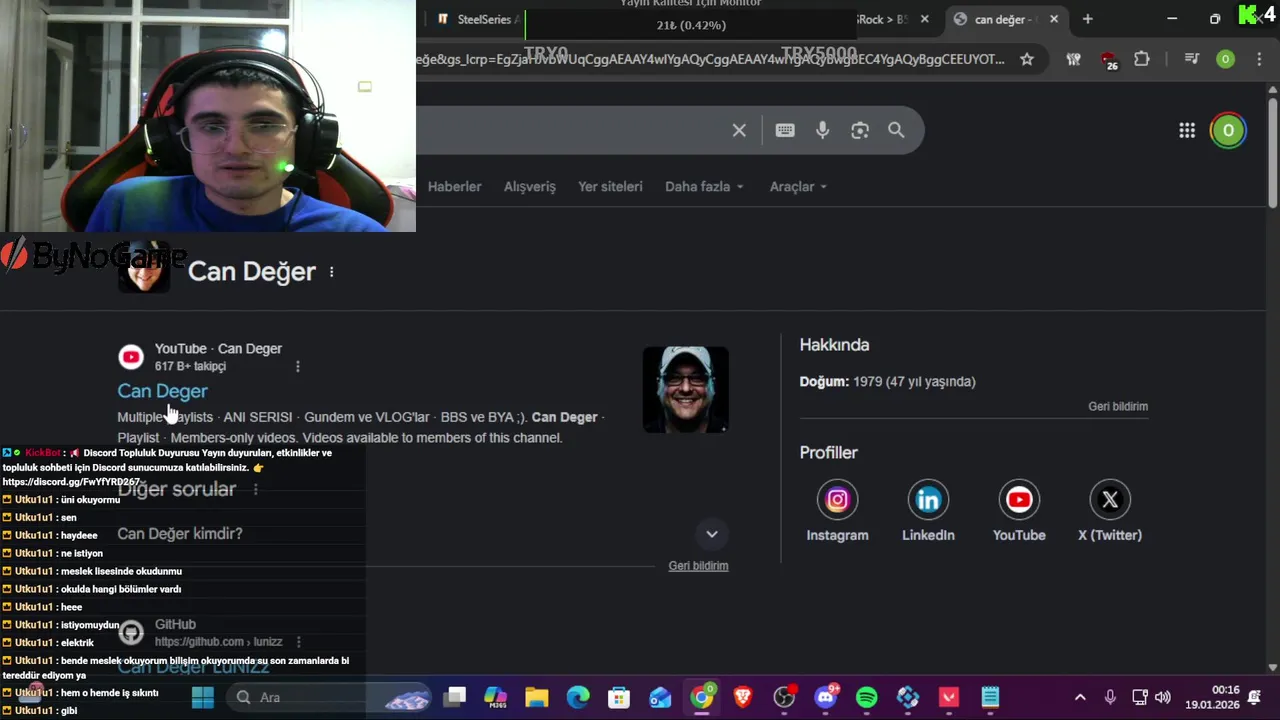The width and height of the screenshot is (1280, 720).
Task: Open Can Değer portrait thumbnail
Action: (685, 390)
